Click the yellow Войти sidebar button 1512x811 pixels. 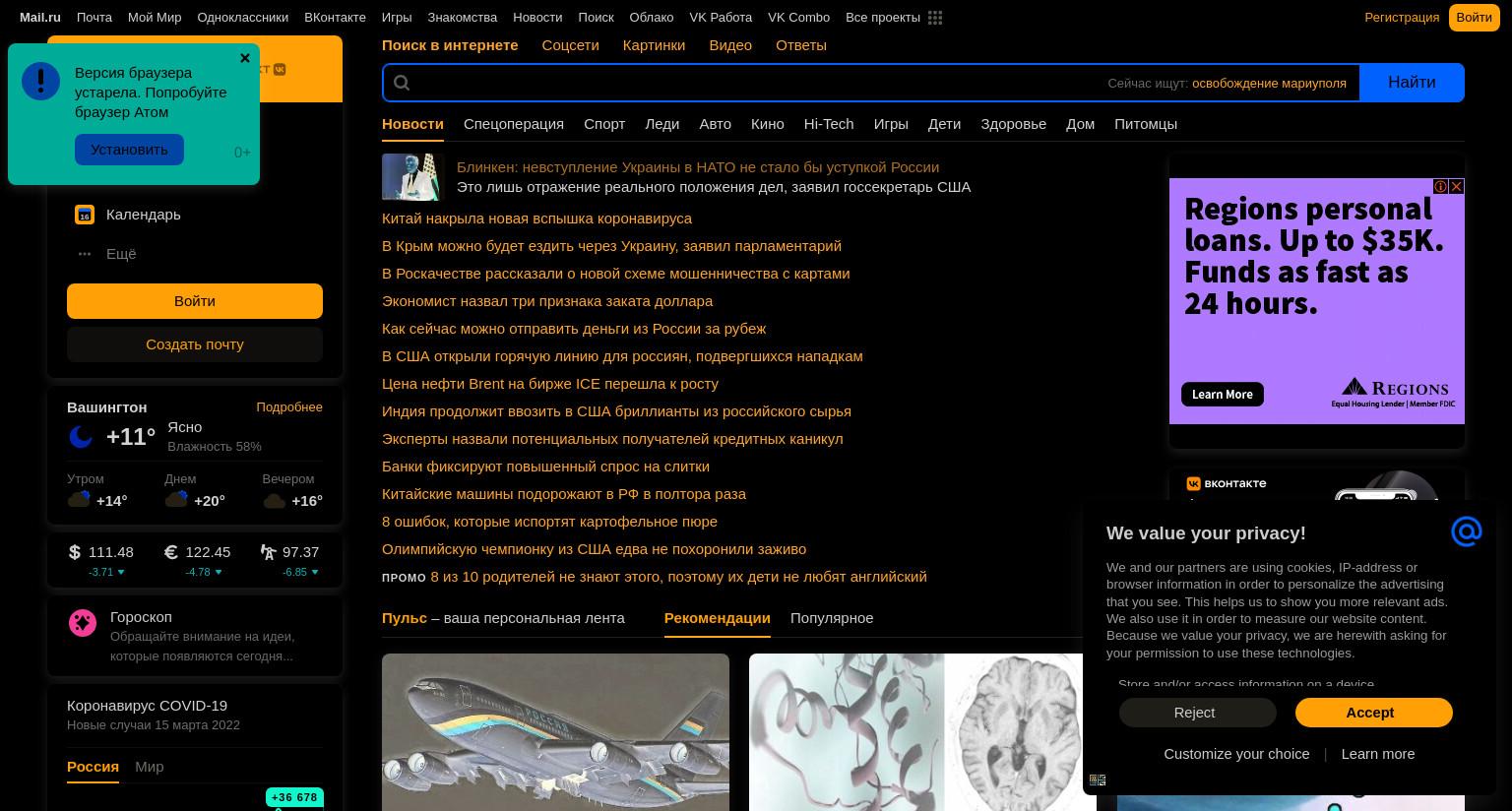pos(195,301)
